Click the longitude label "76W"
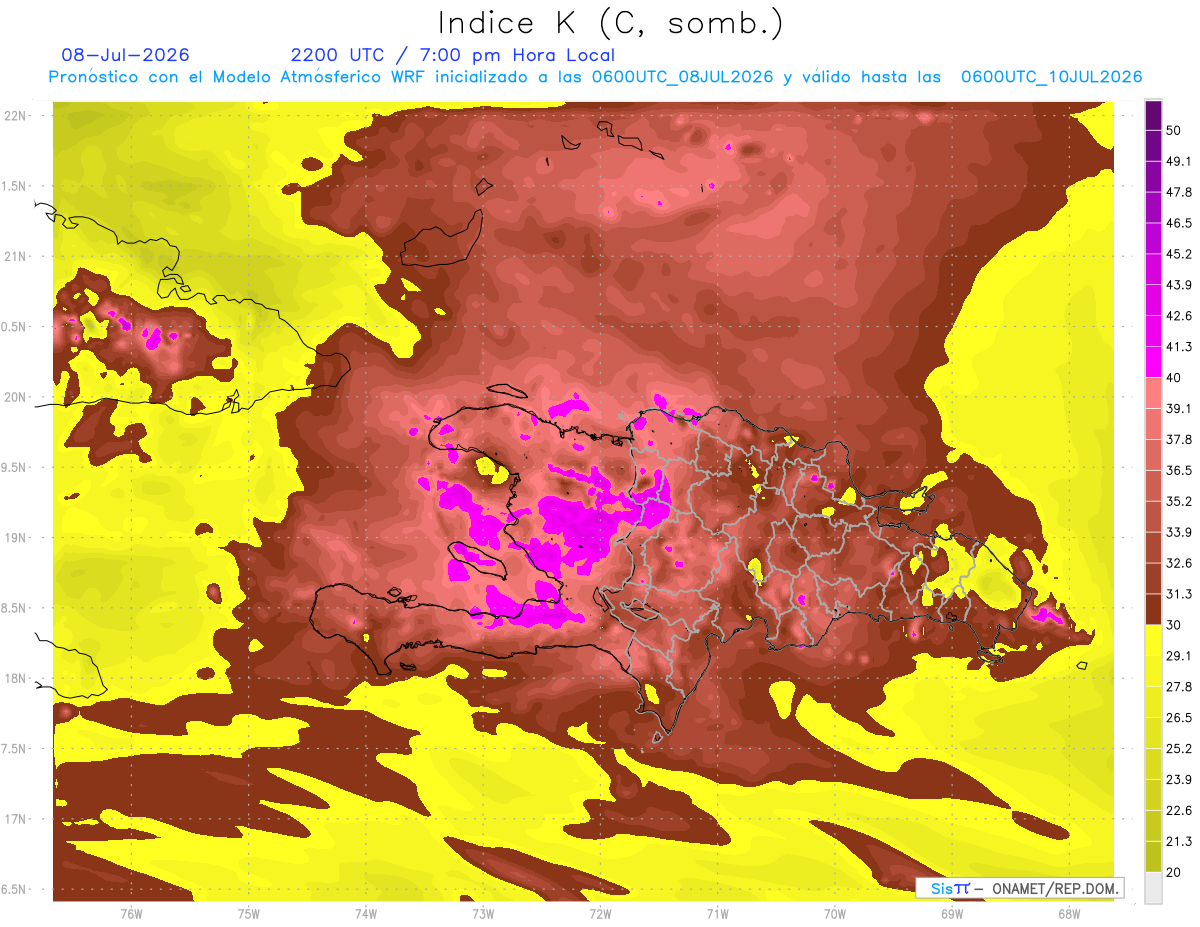The image size is (1200, 927). click(131, 913)
